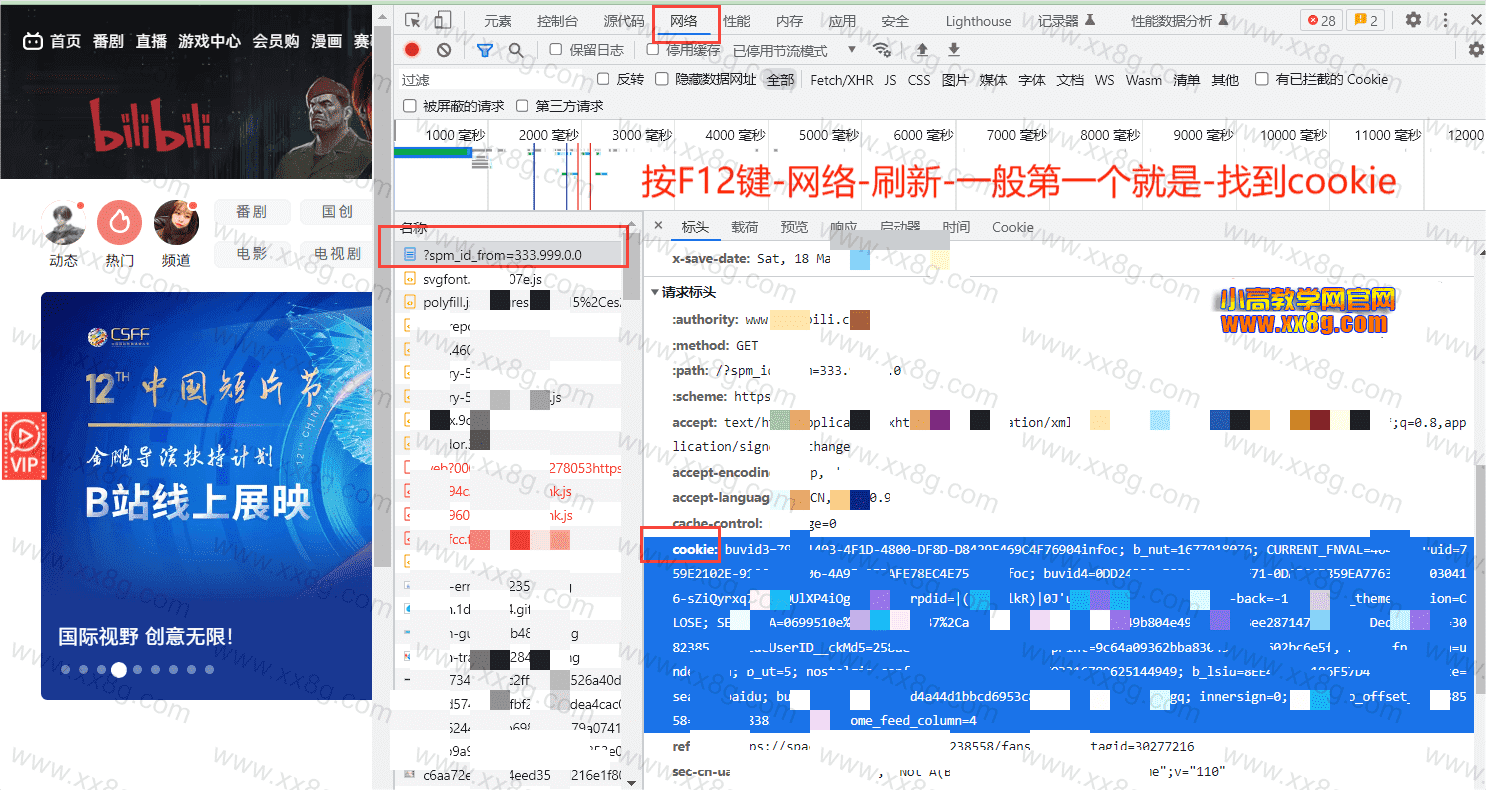This screenshot has height=790, width=1486.
Task: Switch to the 元素 DevTools tab
Action: [498, 21]
